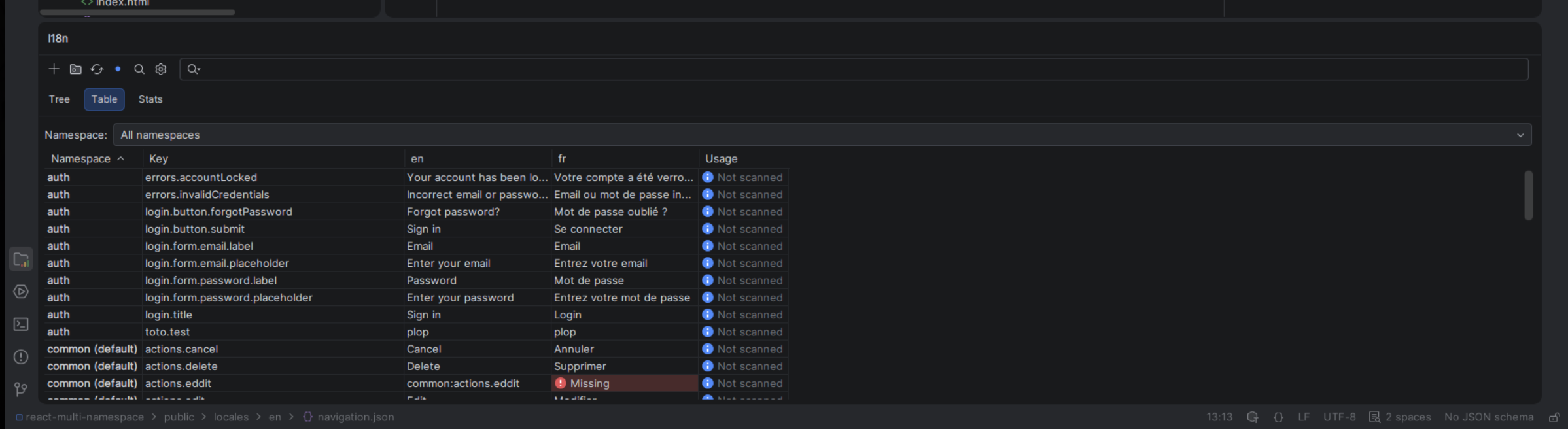Click the magnifier icon in I18n toolbar
This screenshot has height=429, width=1568.
[139, 69]
